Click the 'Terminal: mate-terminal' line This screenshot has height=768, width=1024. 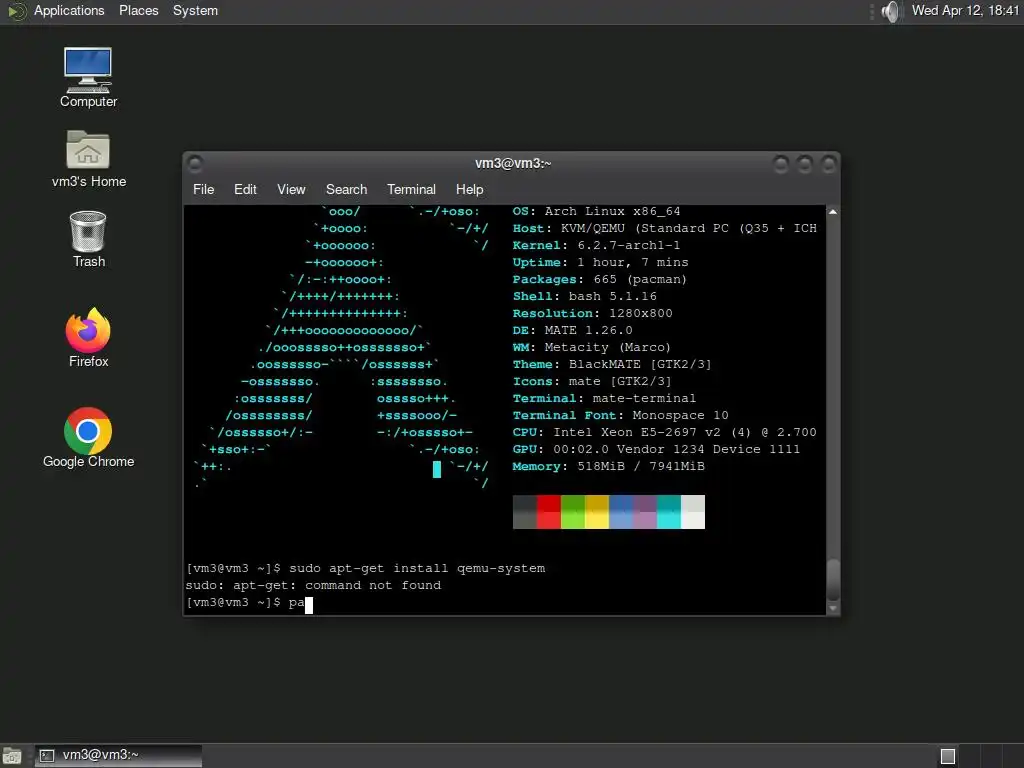pyautogui.click(x=604, y=398)
